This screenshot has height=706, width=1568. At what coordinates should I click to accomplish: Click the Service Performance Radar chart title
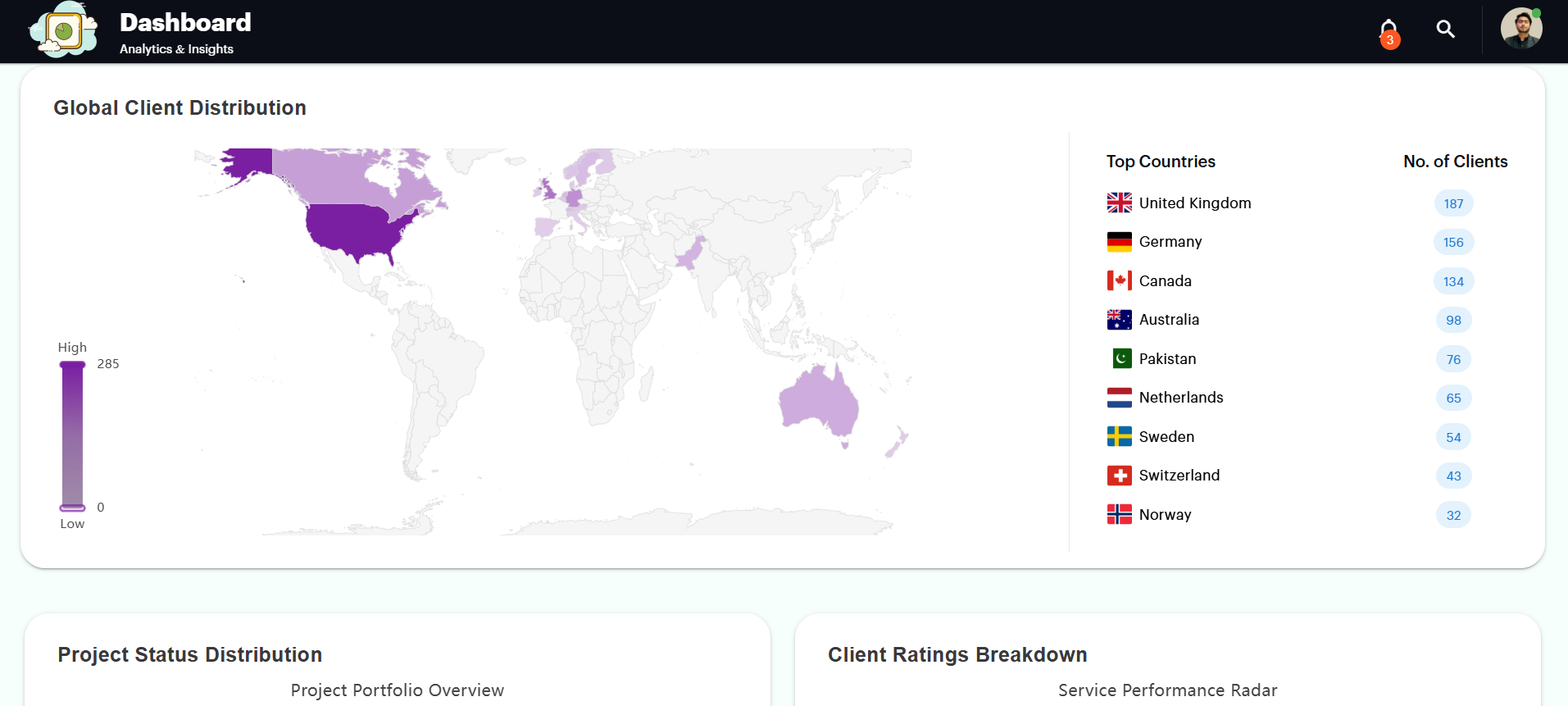1168,690
